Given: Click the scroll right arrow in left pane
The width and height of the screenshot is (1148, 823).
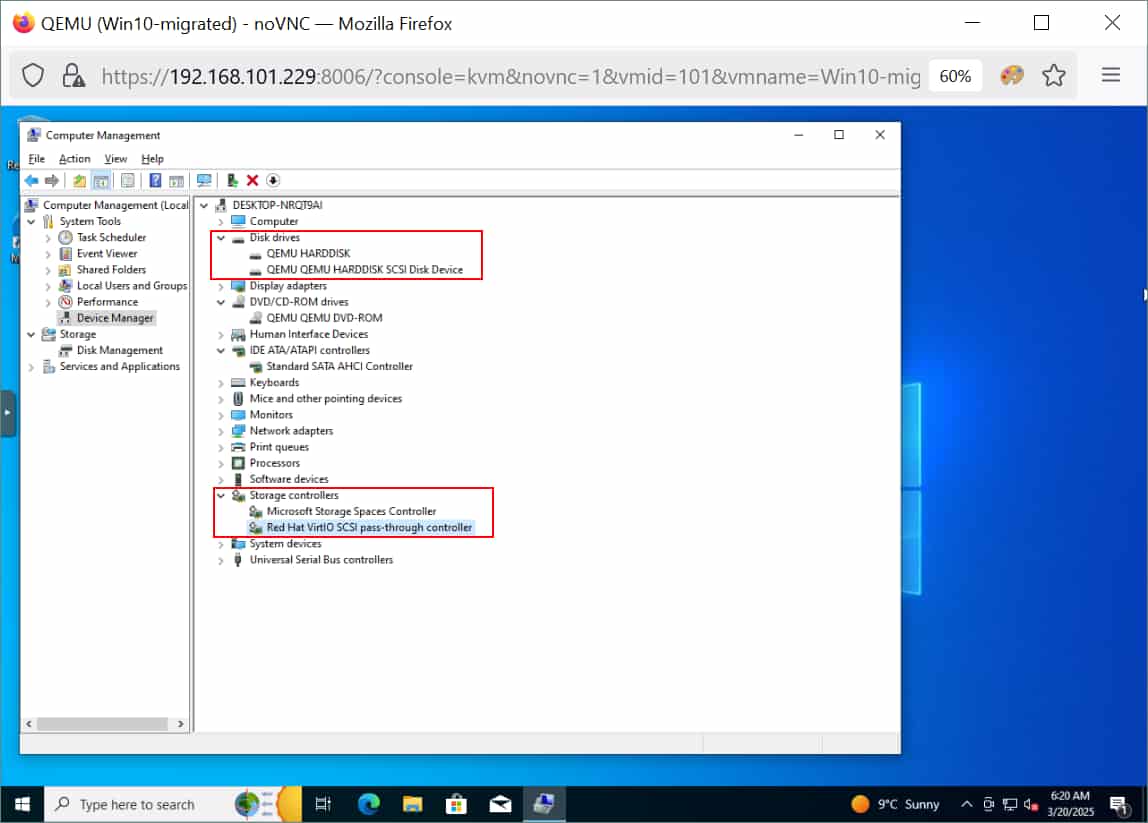Looking at the screenshot, I should [180, 723].
